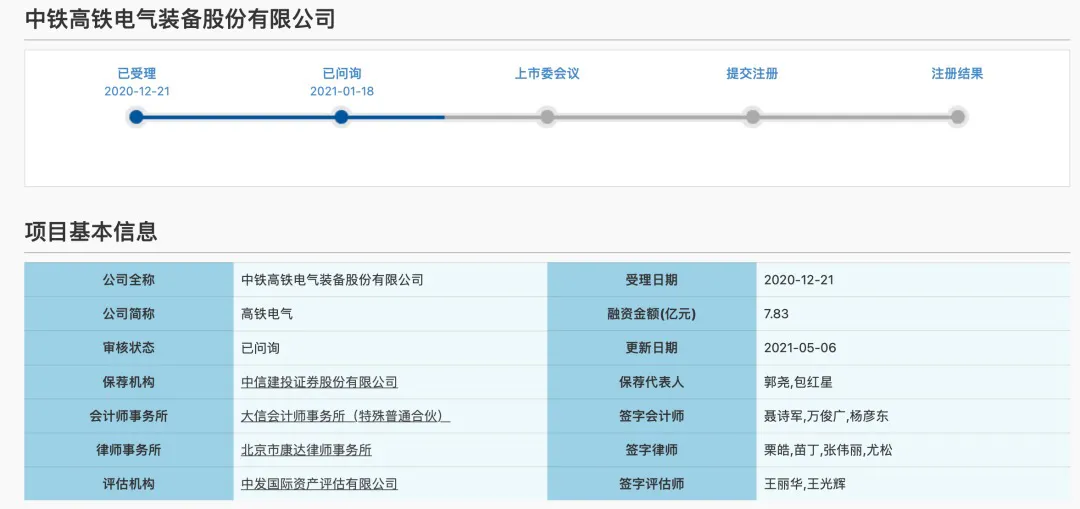Viewport: 1080px width, 509px height.
Task: Select the 注册结果 stage label
Action: [957, 74]
